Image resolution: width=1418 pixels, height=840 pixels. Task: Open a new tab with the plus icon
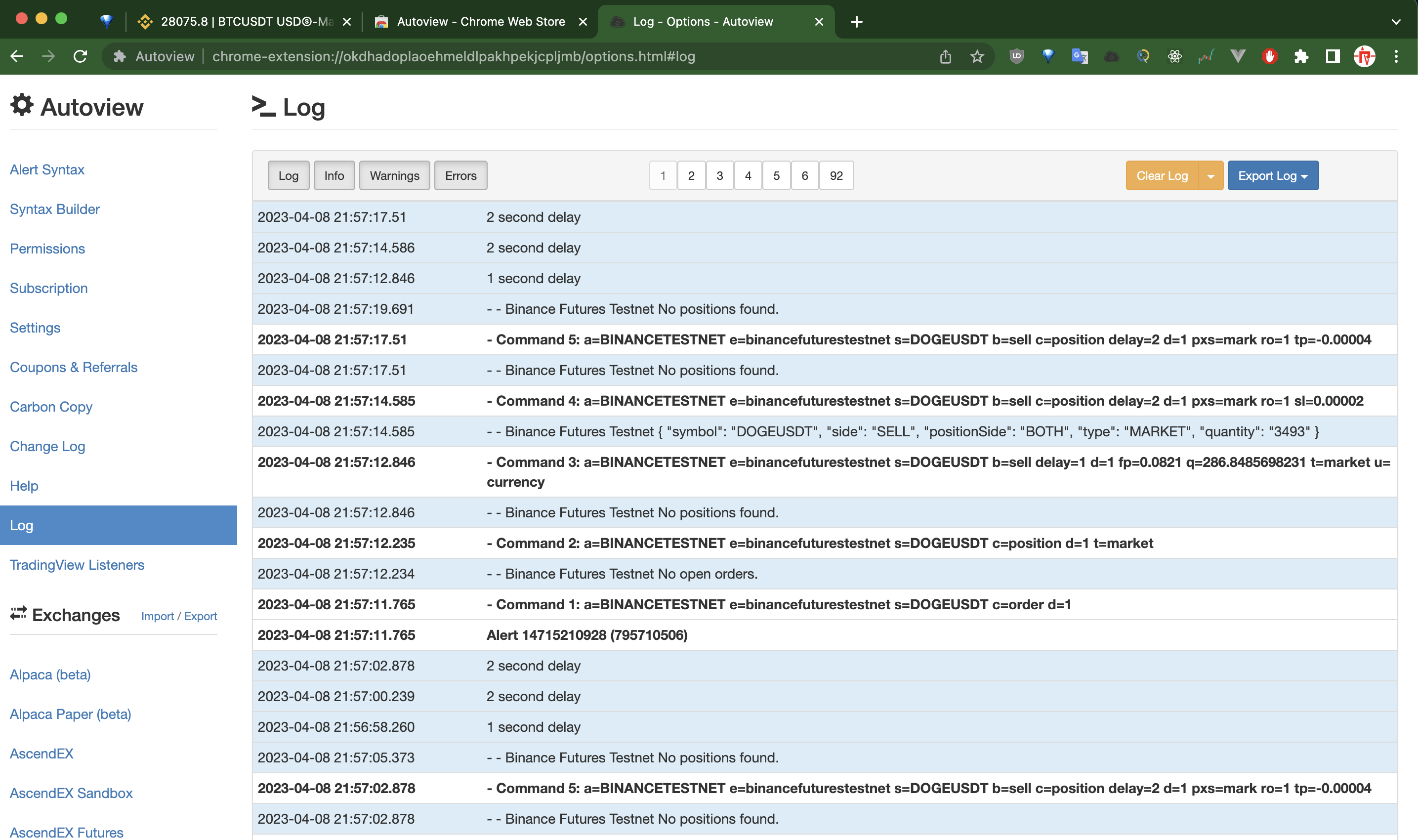857,22
